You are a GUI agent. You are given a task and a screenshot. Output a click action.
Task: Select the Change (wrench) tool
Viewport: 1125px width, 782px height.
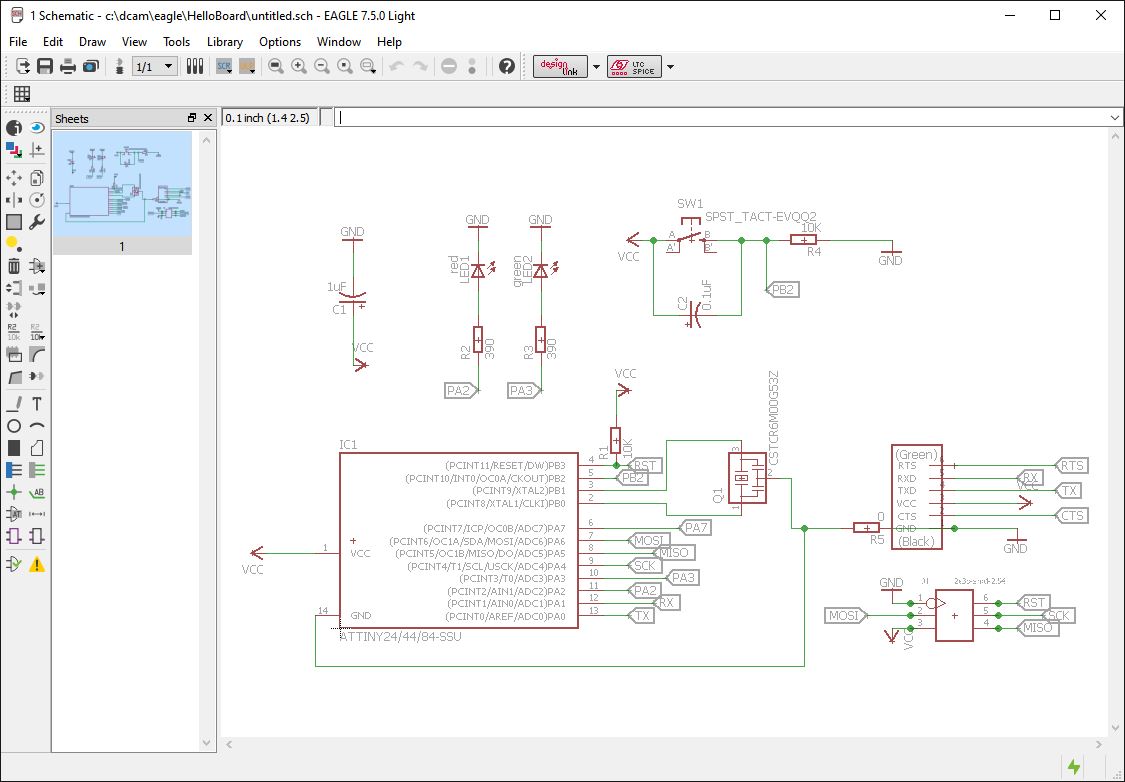coord(37,222)
